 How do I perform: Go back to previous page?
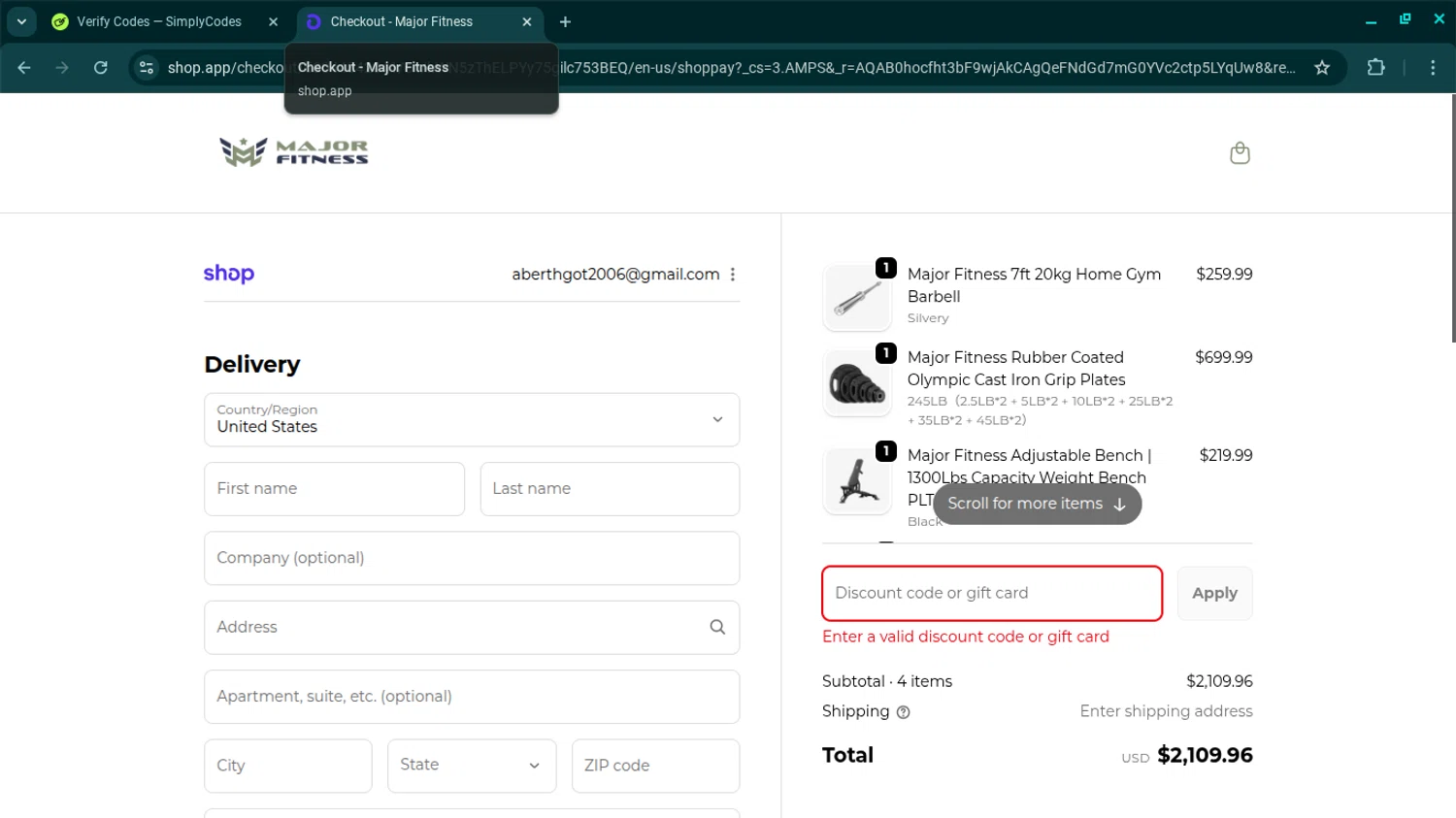click(24, 67)
